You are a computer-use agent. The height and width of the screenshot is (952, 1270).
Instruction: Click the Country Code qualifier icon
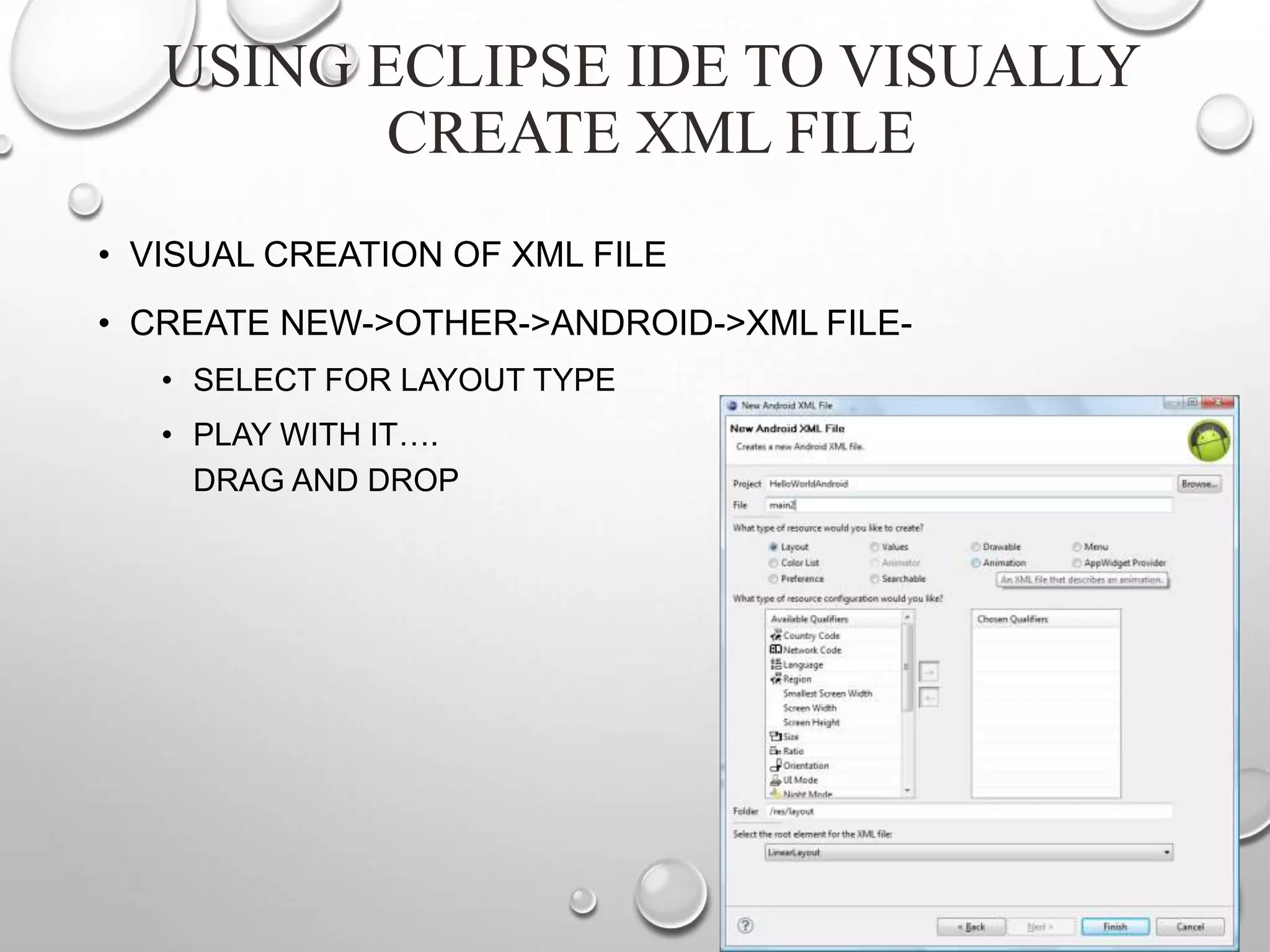[776, 635]
